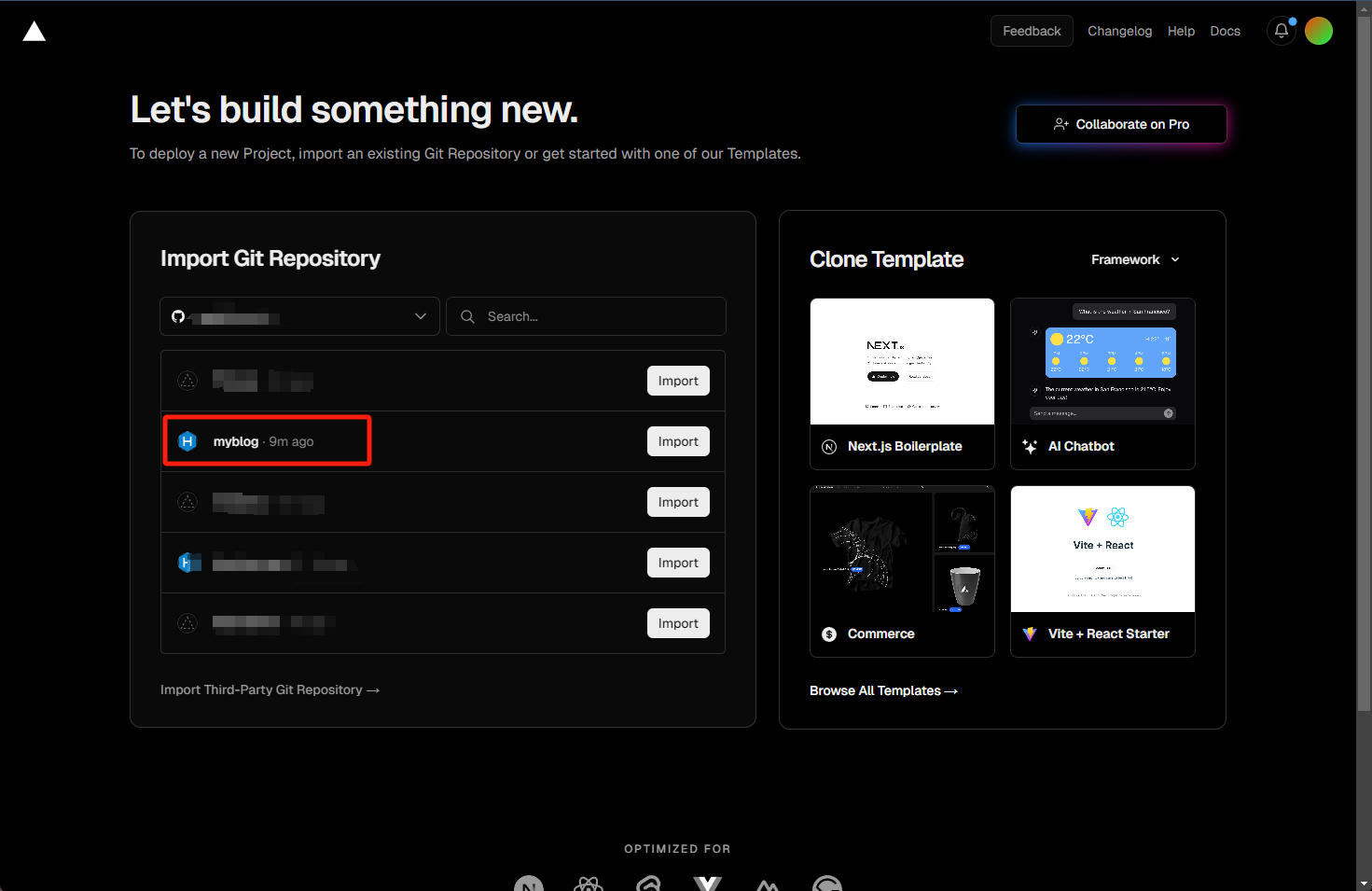
Task: Click the GitHub icon in account selector
Action: 178,317
